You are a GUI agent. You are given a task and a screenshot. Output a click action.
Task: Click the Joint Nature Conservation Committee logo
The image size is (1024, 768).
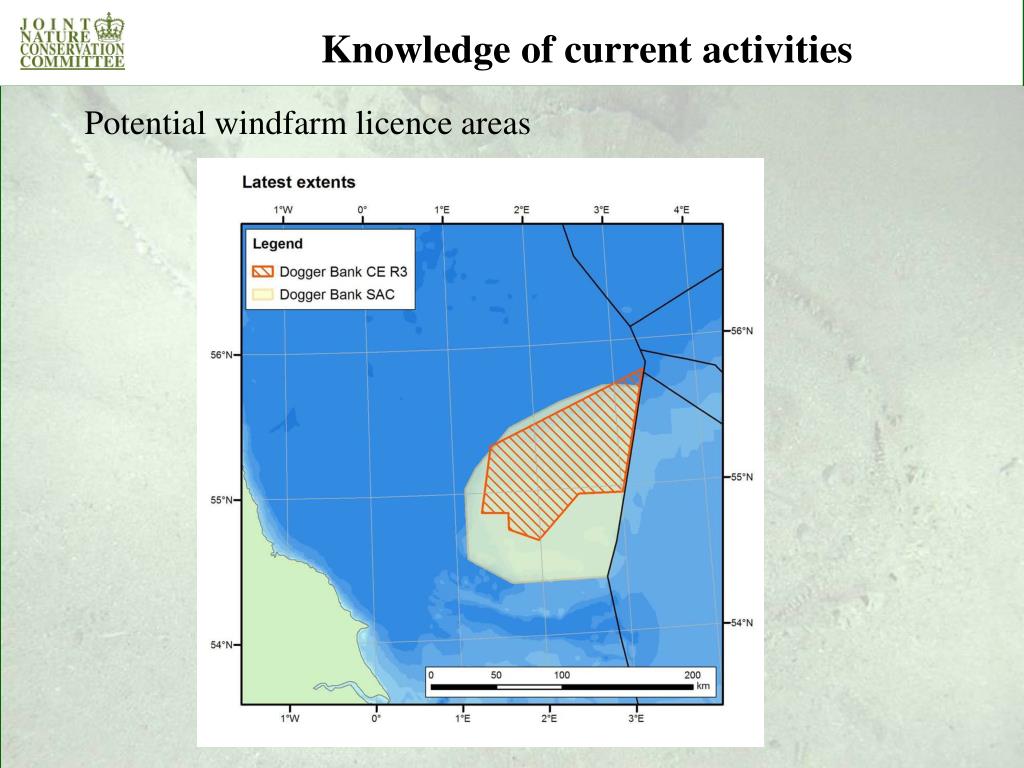(72, 41)
